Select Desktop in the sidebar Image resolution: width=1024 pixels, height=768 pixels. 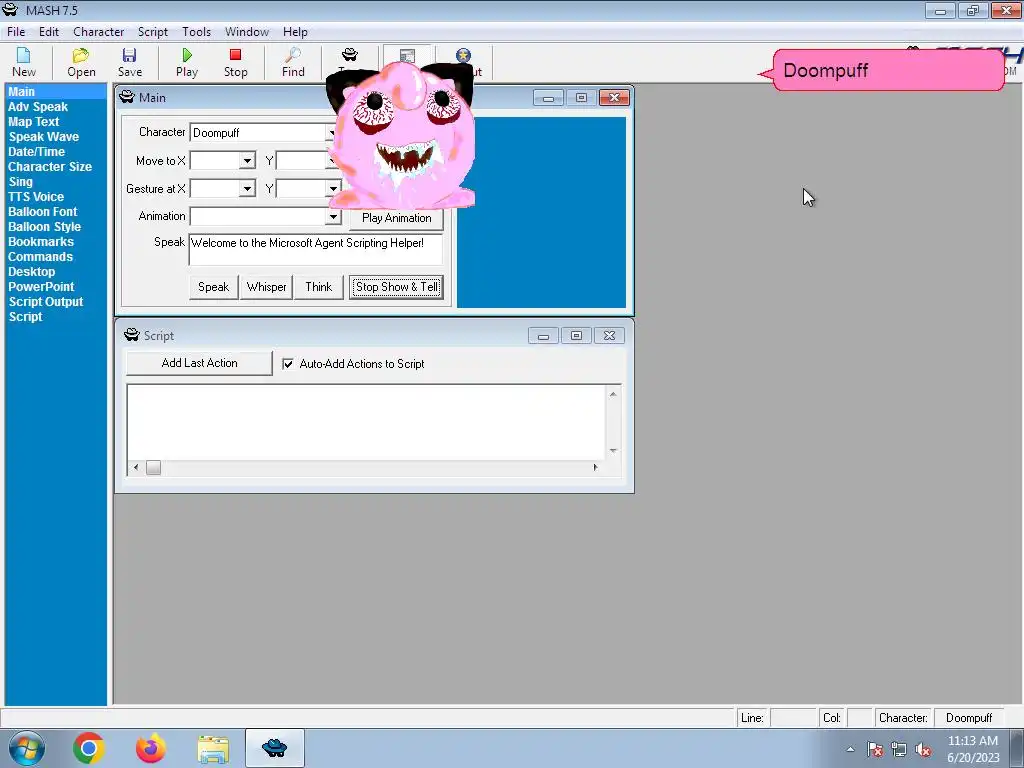click(x=31, y=272)
